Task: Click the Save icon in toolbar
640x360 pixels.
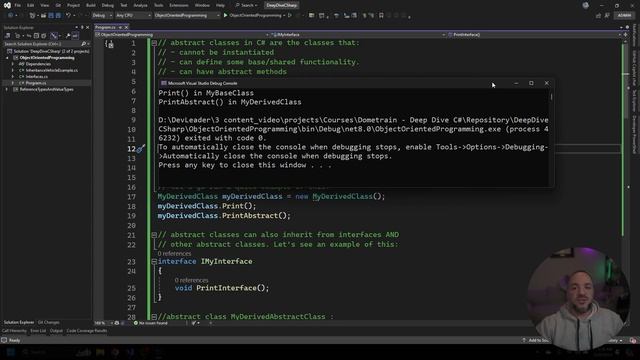Action: point(51,16)
